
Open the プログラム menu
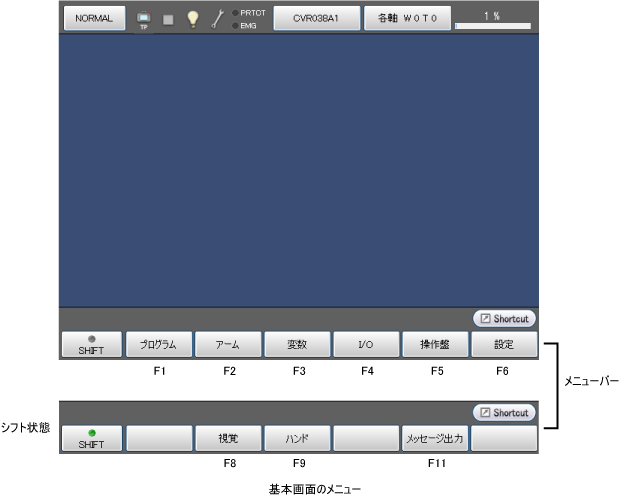pyautogui.click(x=158, y=345)
